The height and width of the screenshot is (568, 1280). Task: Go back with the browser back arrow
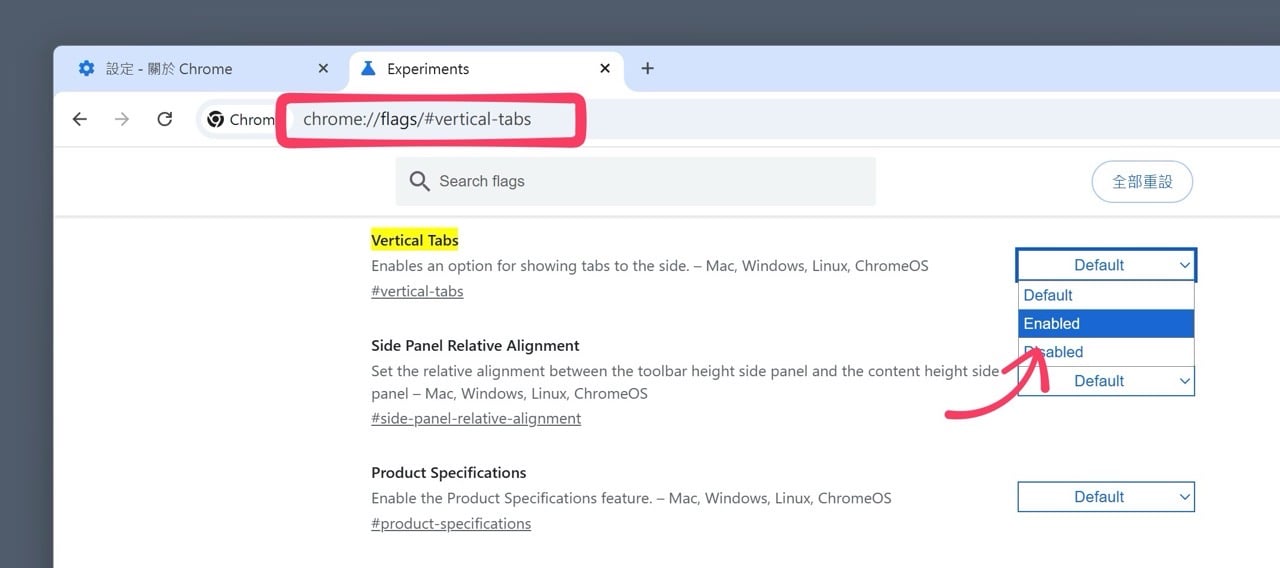[x=80, y=119]
